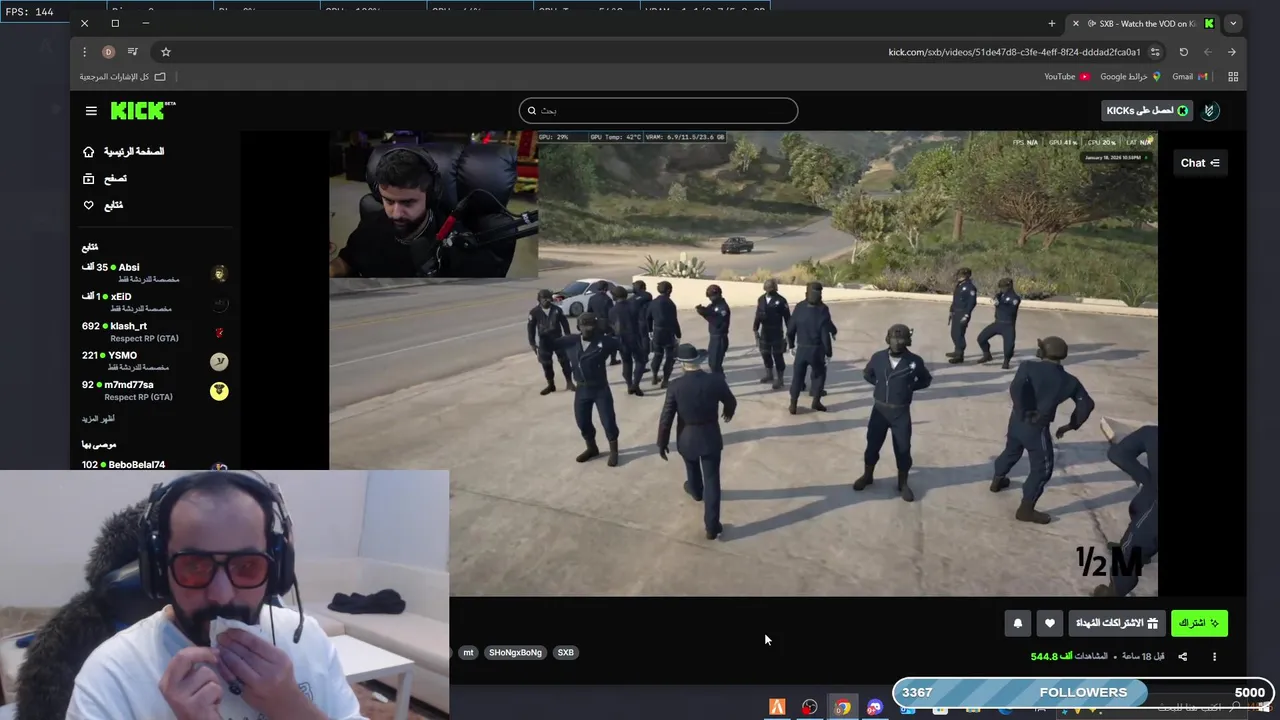This screenshot has width=1280, height=720.
Task: Open the three-dot more options menu
Action: tap(1214, 657)
